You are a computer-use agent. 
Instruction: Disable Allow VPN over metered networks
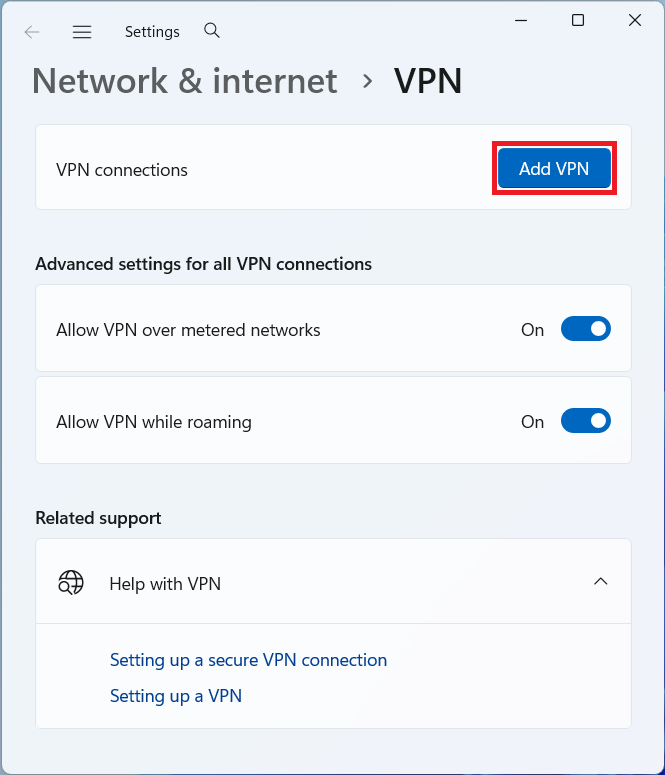pos(585,329)
